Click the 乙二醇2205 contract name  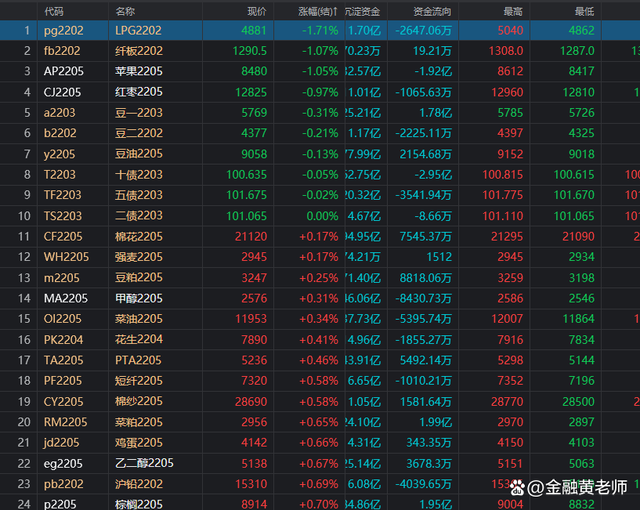pos(144,463)
